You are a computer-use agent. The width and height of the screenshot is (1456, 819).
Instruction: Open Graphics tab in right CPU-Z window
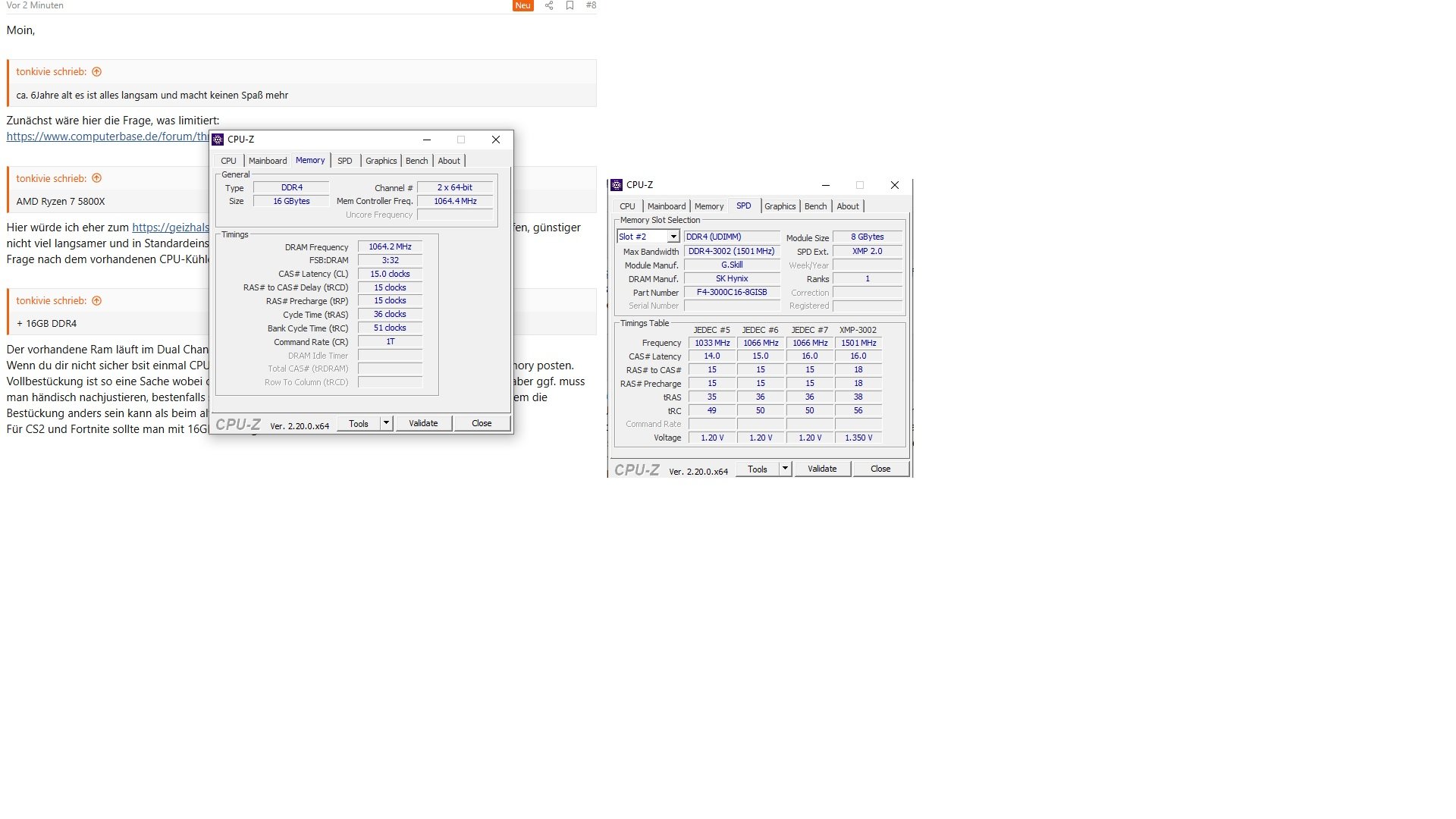(x=780, y=206)
